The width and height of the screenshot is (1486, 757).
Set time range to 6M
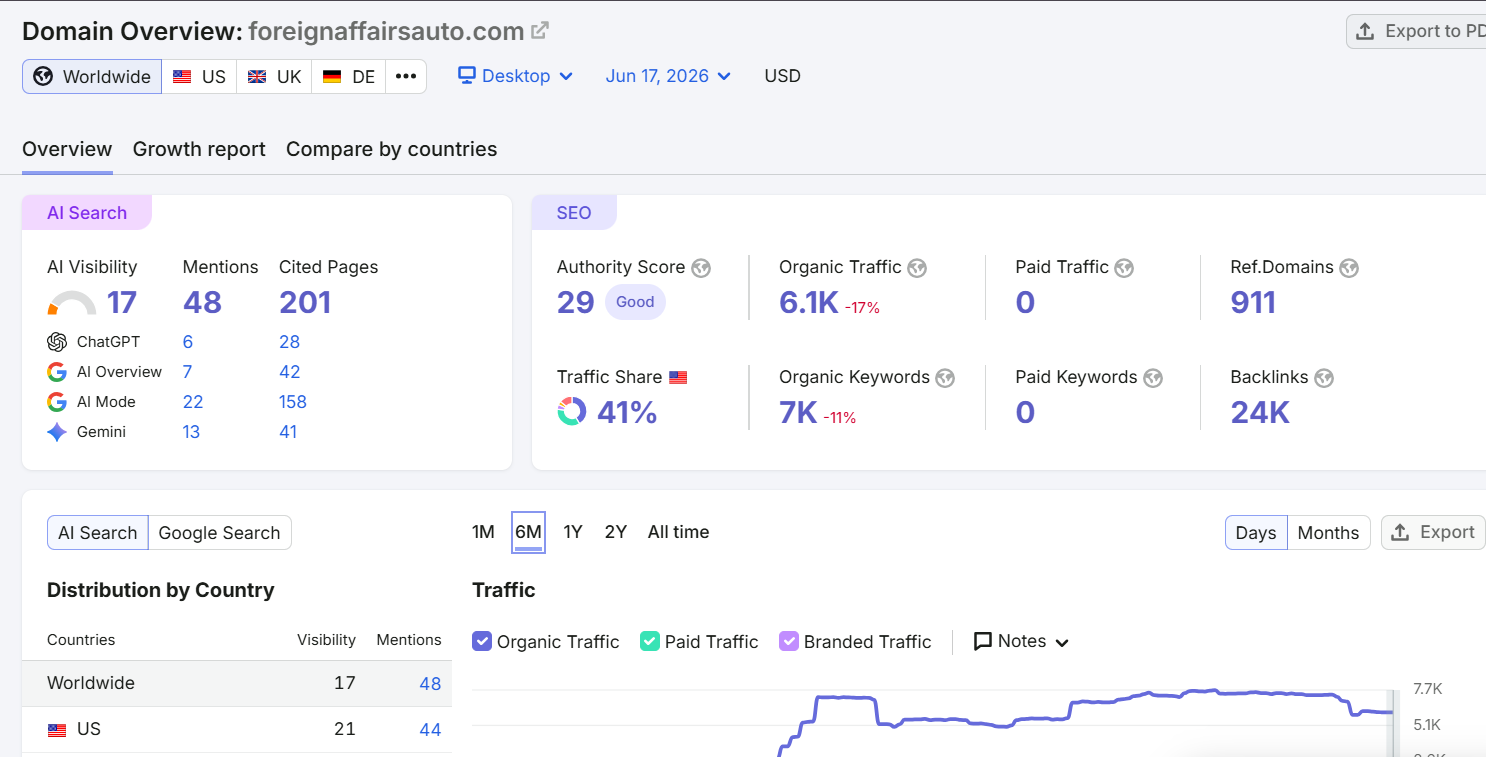tap(528, 532)
